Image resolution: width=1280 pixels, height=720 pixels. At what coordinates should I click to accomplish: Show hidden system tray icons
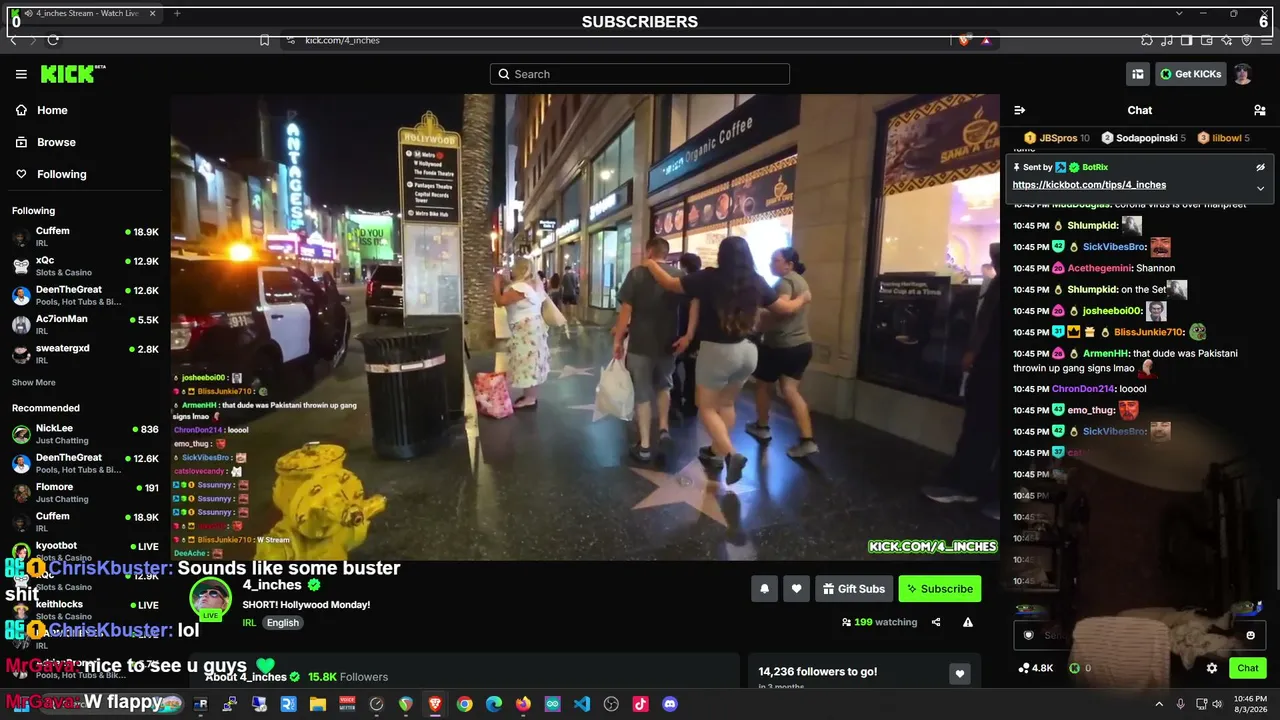pos(1159,704)
